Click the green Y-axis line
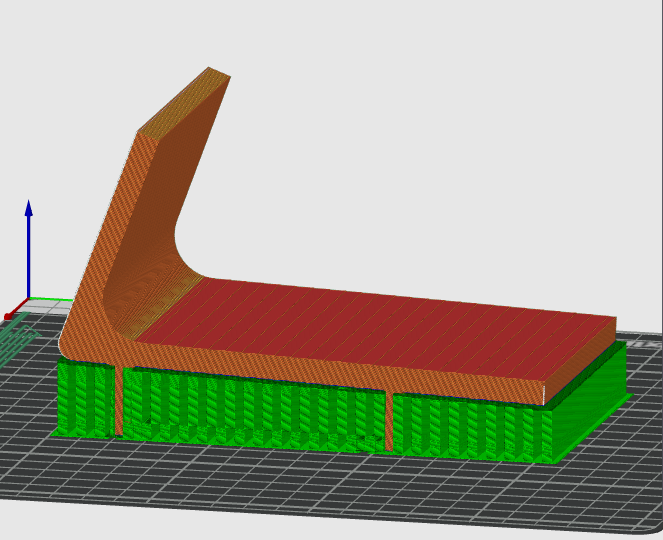This screenshot has width=663, height=540. pyautogui.click(x=52, y=299)
